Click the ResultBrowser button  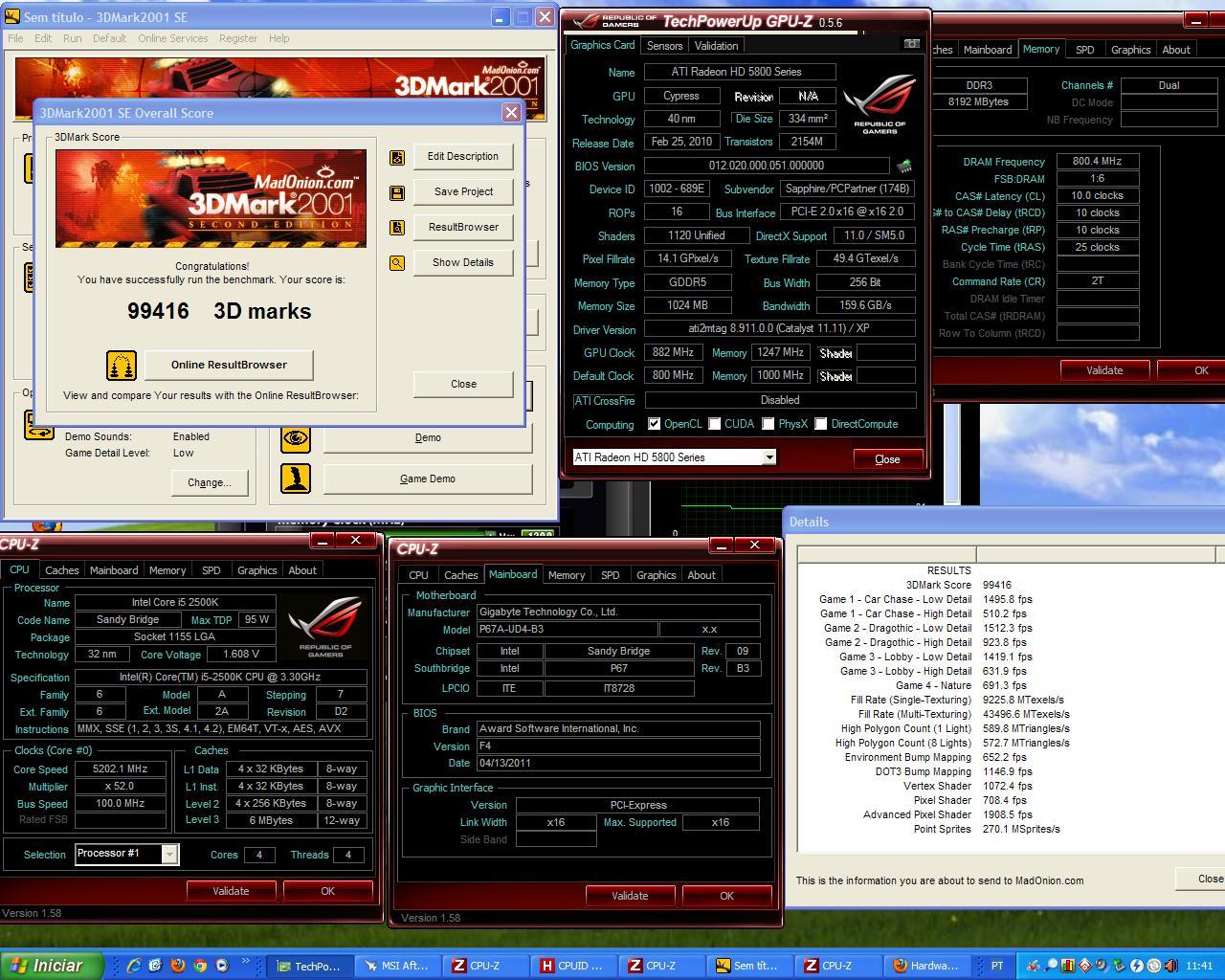point(463,228)
